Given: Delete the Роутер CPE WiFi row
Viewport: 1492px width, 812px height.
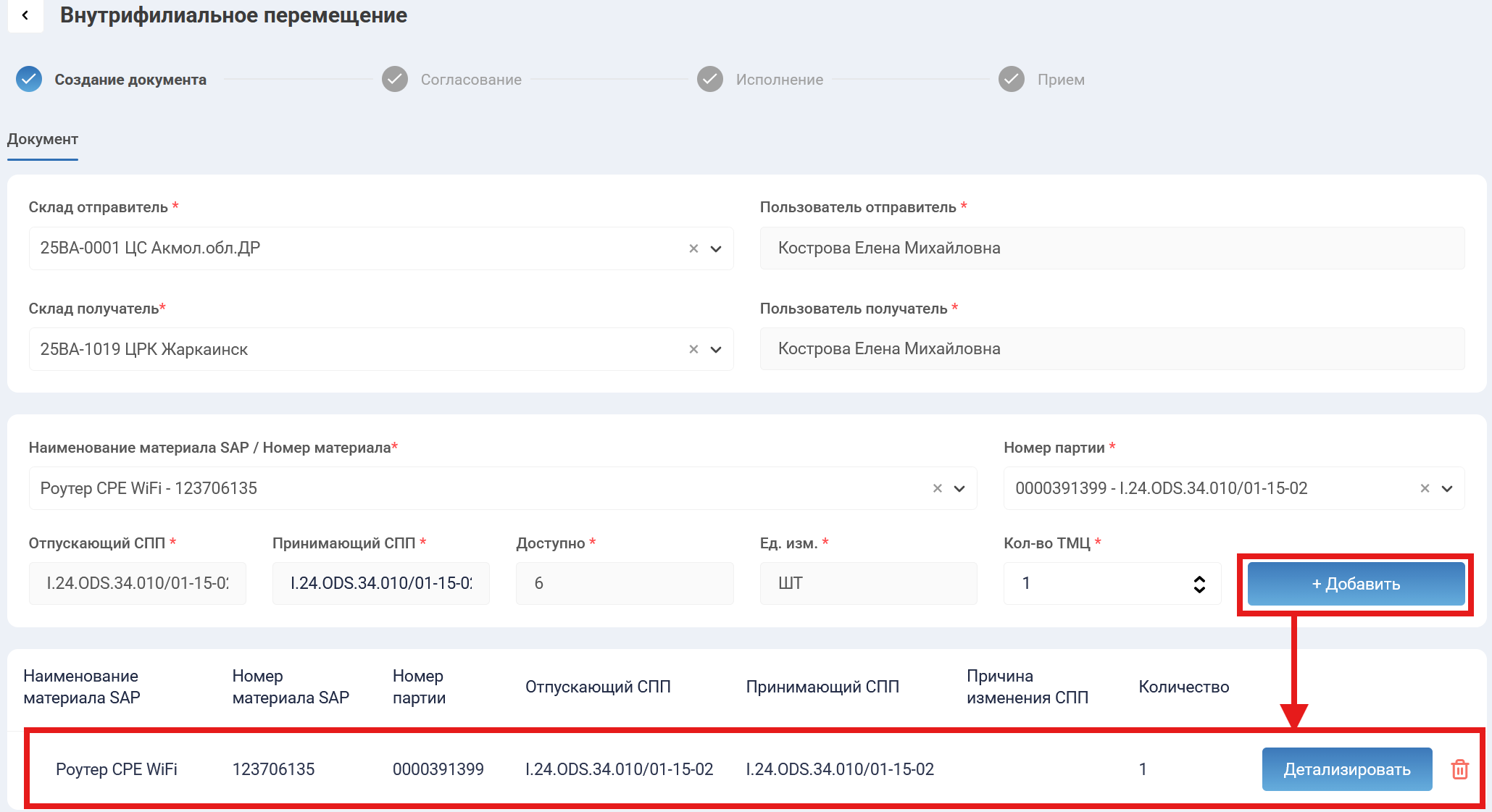Looking at the screenshot, I should tap(1459, 769).
